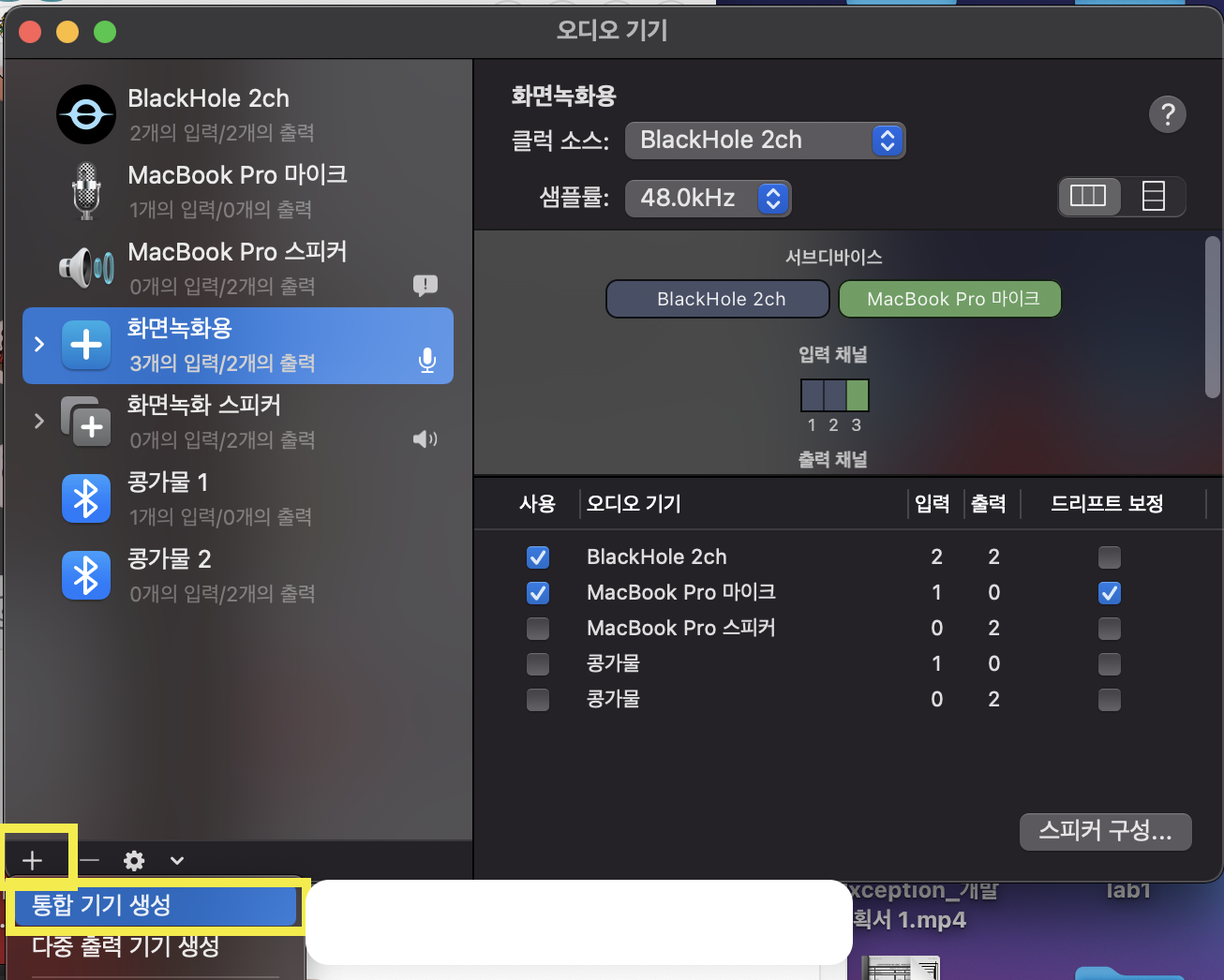Choose 통합 기기 생성 menu item

(156, 905)
